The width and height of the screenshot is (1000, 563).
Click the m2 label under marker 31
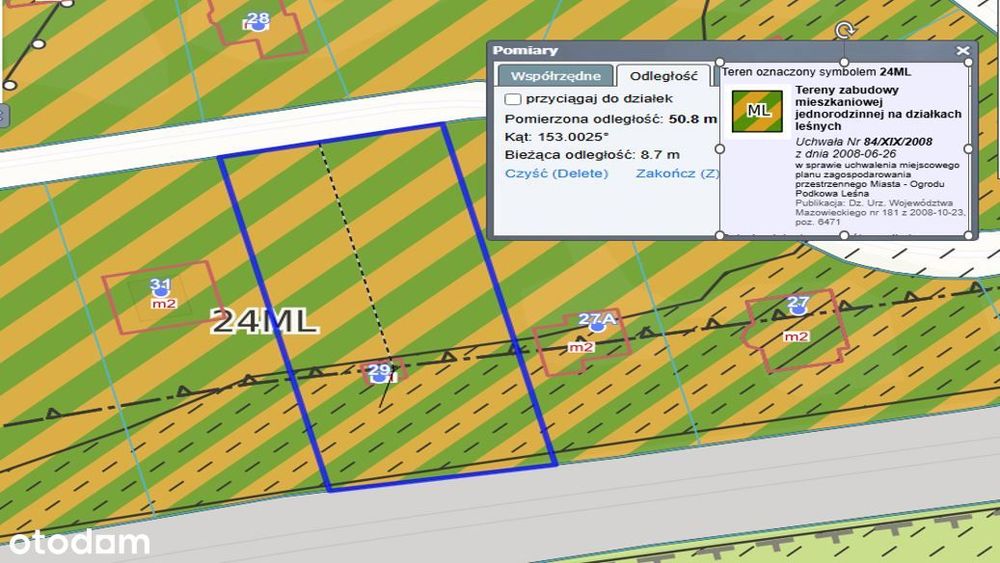point(163,303)
